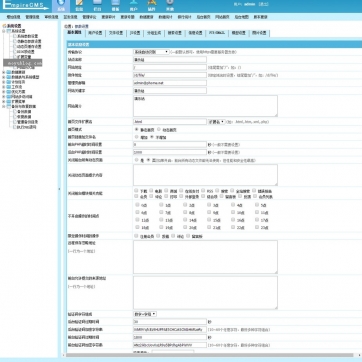Switch to the 文件设置 tab
The width and height of the screenshot is (362, 362).
tap(116, 33)
